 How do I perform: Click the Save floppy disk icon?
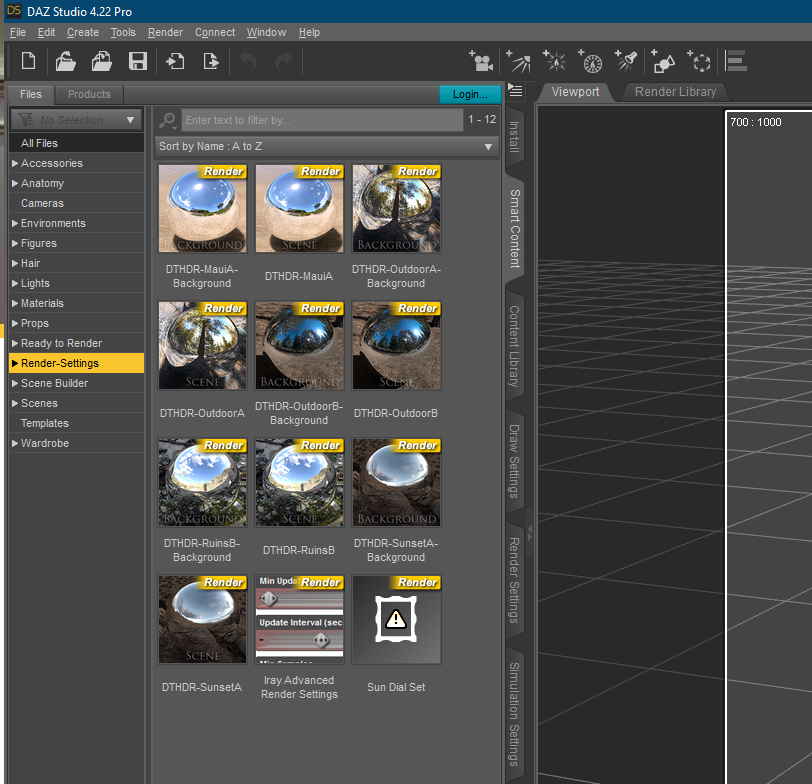pos(138,61)
